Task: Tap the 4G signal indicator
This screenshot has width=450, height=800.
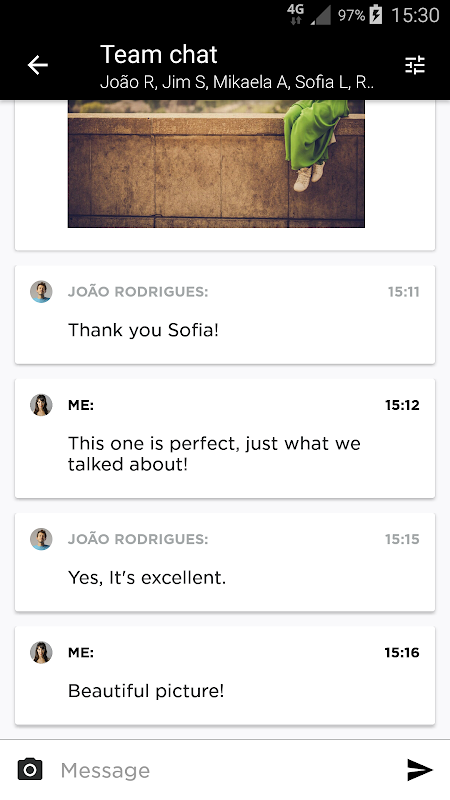Action: point(295,14)
